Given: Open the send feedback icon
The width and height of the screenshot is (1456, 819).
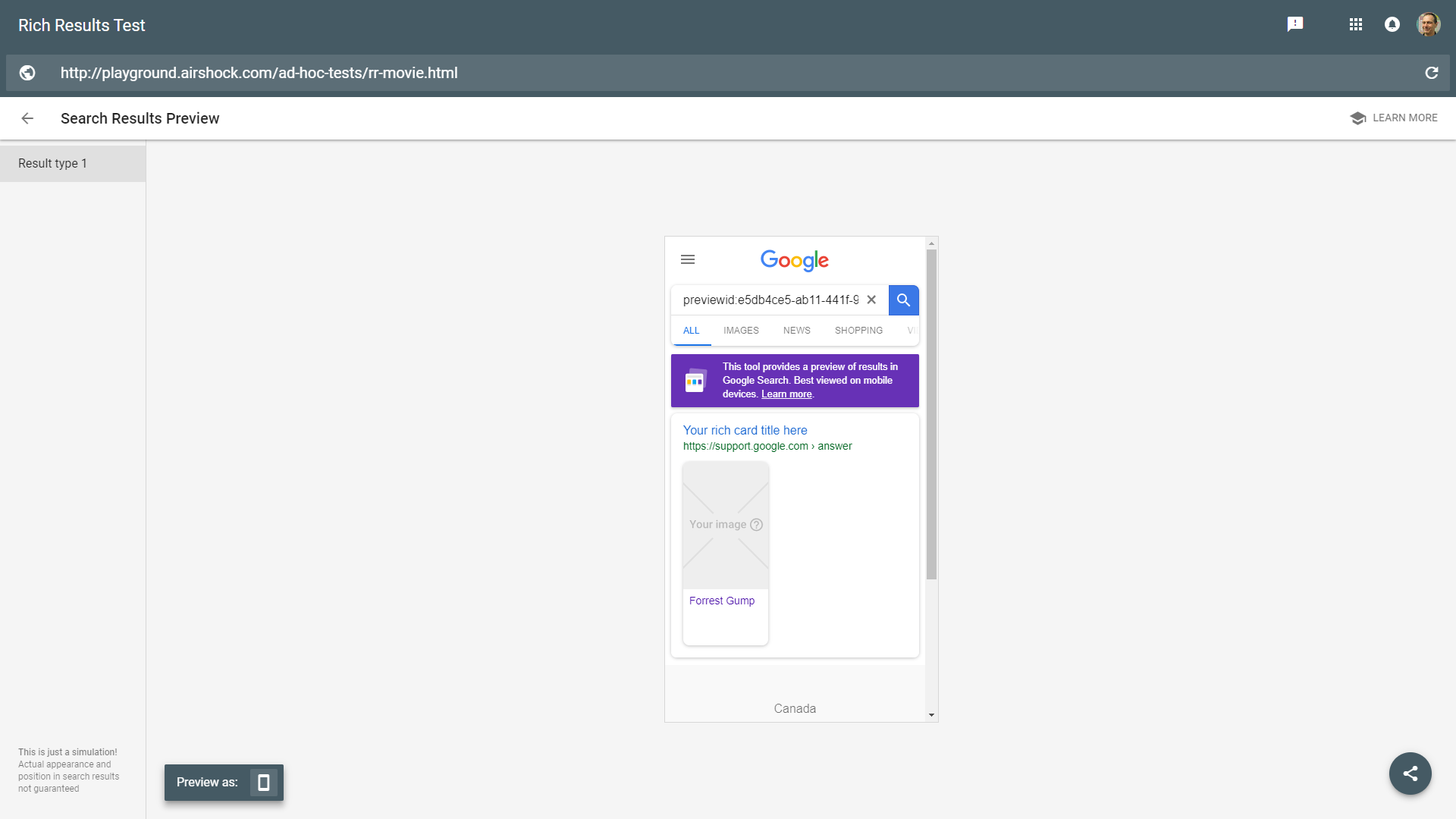Looking at the screenshot, I should (1297, 24).
